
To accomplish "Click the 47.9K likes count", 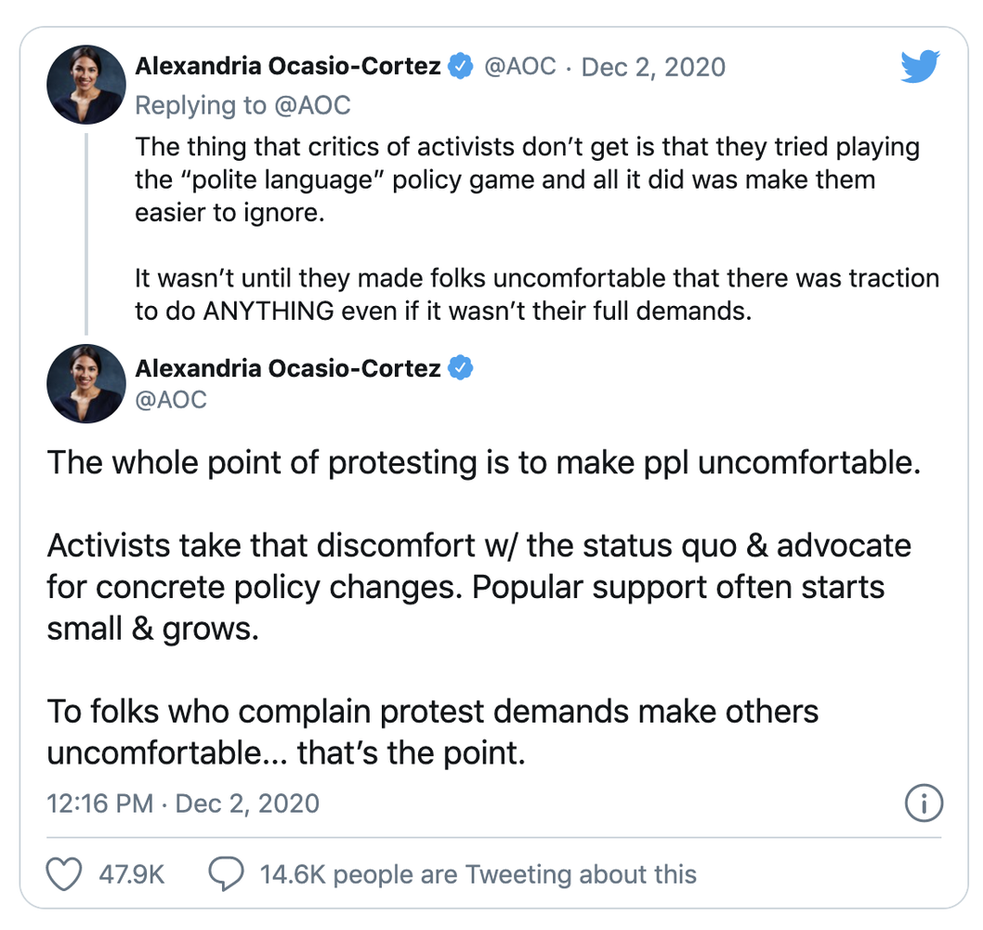I will click(x=131, y=874).
